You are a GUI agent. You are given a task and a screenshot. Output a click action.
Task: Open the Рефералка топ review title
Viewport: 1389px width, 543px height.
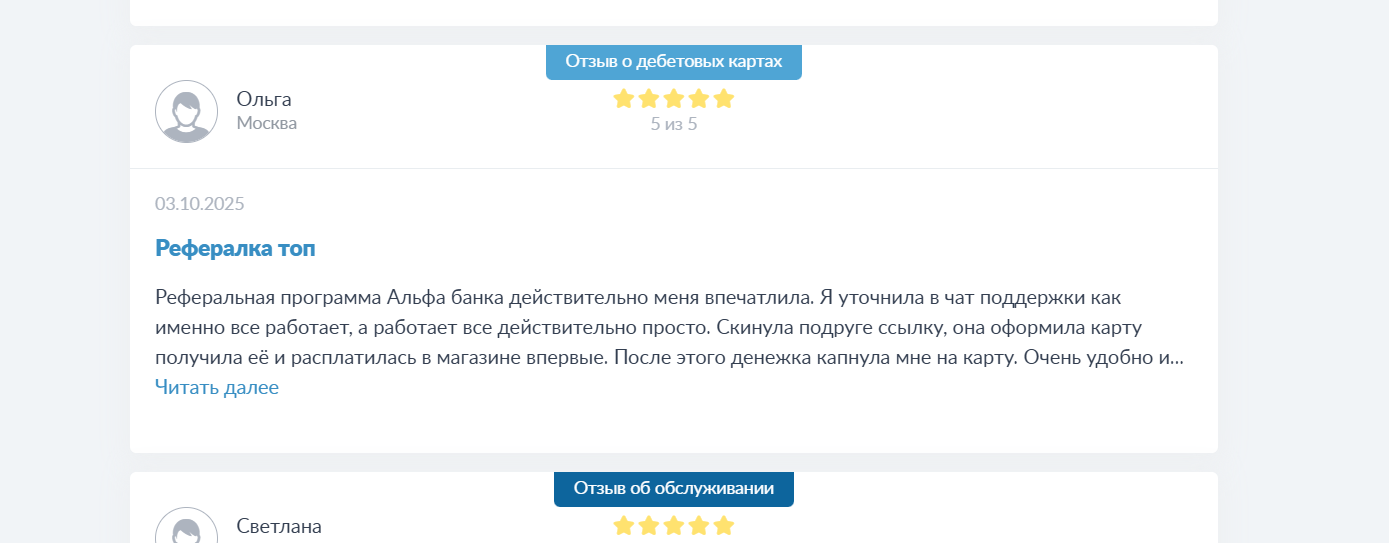click(x=235, y=248)
